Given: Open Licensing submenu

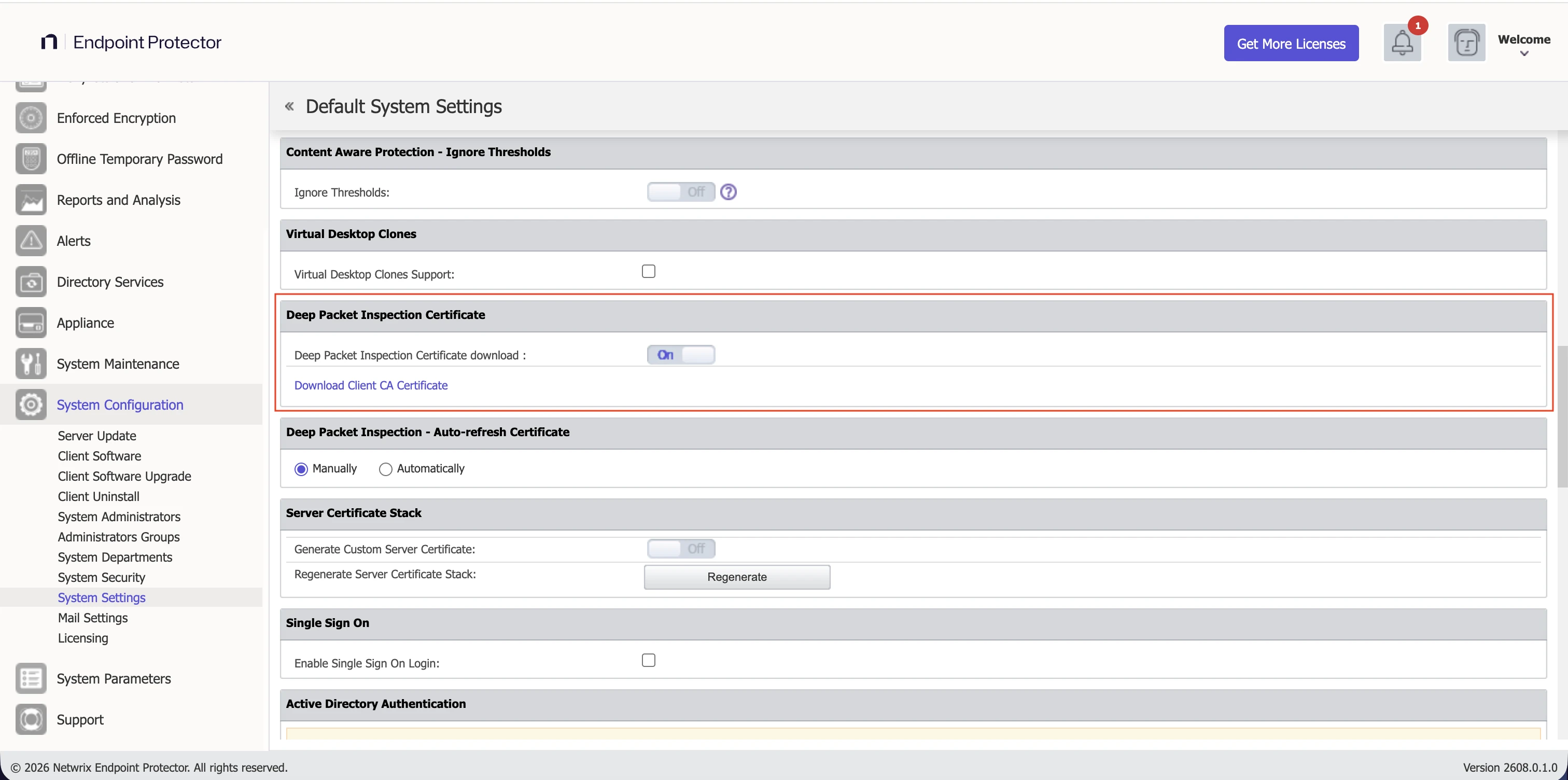Looking at the screenshot, I should pyautogui.click(x=83, y=638).
